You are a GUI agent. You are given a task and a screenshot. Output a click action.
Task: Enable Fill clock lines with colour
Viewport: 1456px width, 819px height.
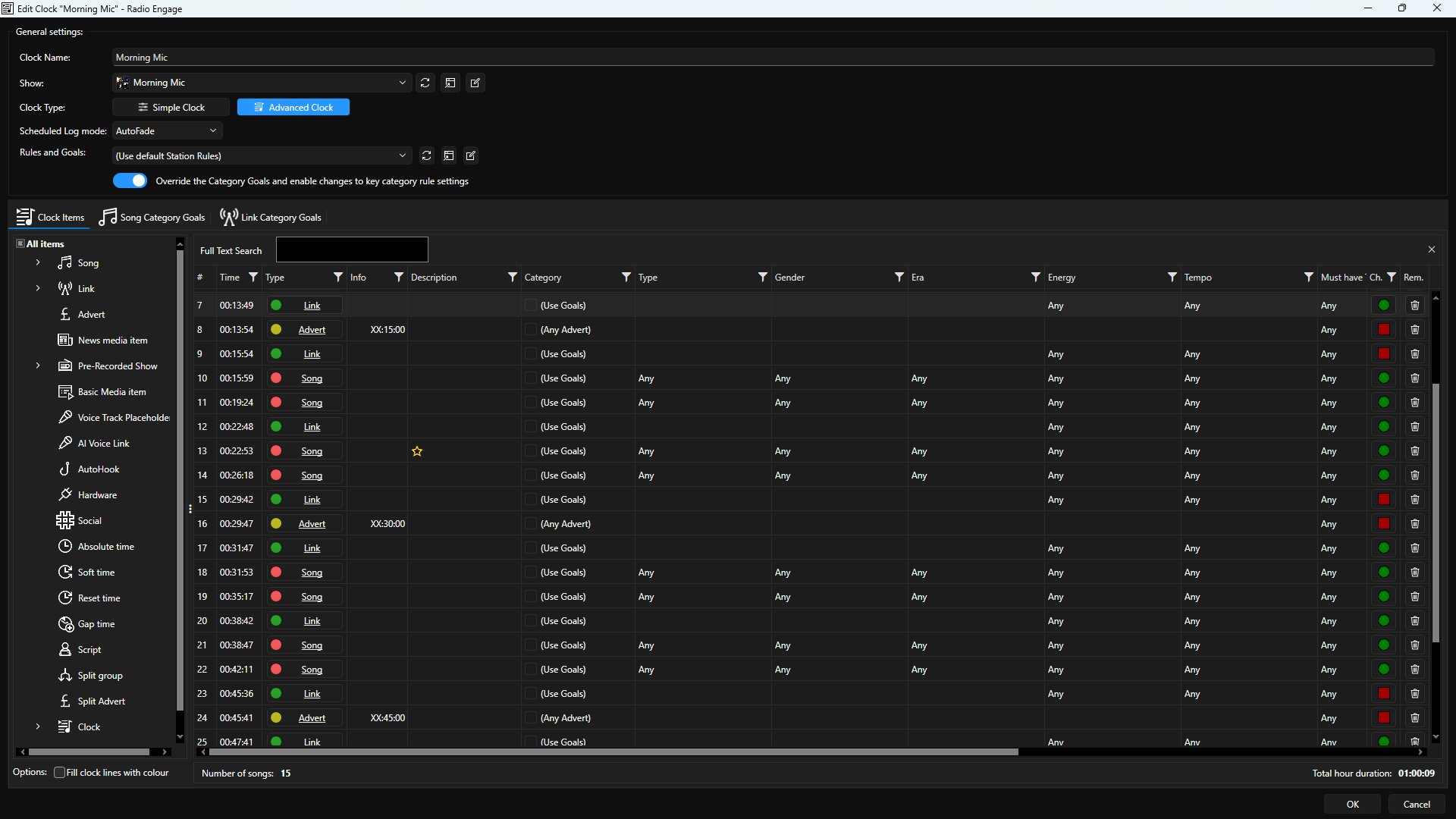(60, 773)
